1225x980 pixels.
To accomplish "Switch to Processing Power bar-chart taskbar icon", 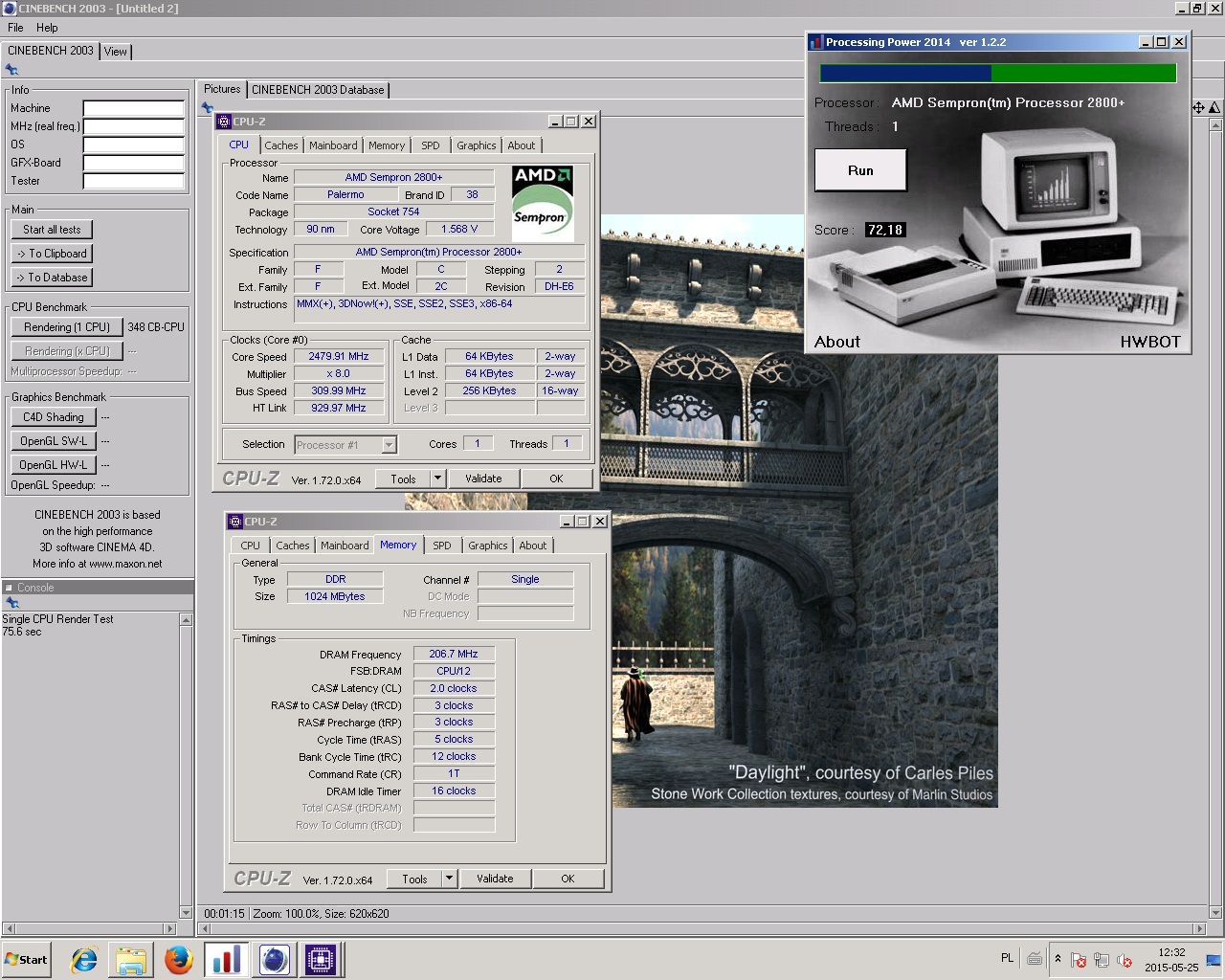I will click(227, 959).
